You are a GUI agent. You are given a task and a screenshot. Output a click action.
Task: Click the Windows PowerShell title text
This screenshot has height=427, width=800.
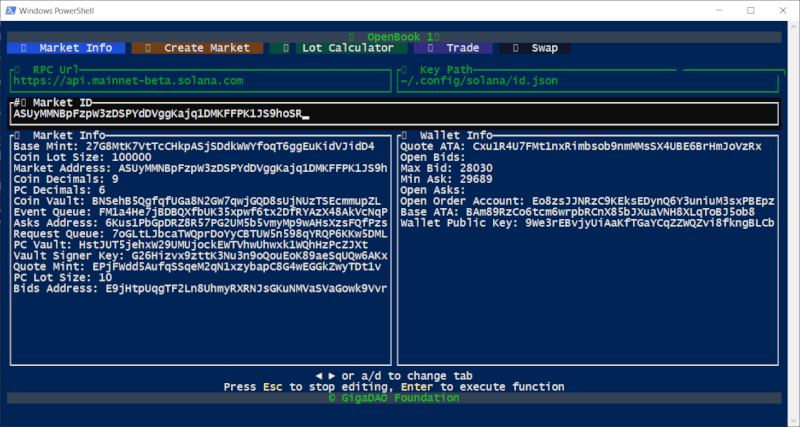(57, 11)
